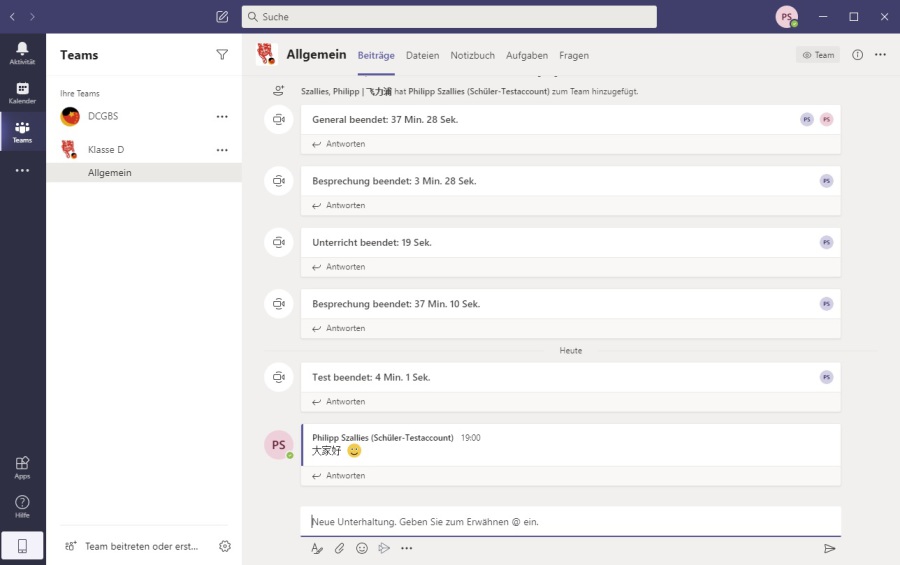
Task: Click the PS sender avatar of 19:00 message
Action: 279,445
